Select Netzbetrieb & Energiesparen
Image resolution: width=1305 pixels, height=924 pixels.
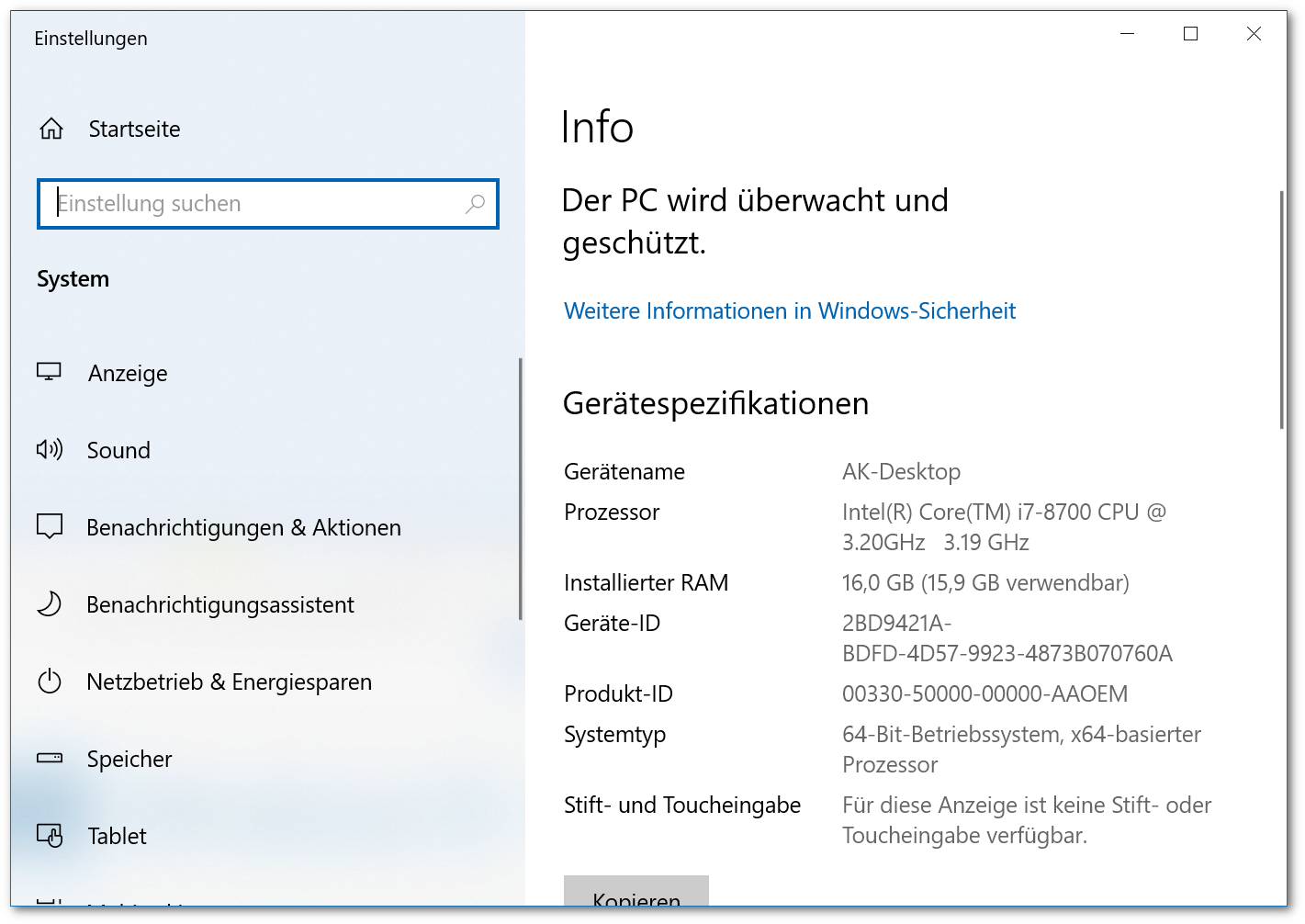coord(229,682)
